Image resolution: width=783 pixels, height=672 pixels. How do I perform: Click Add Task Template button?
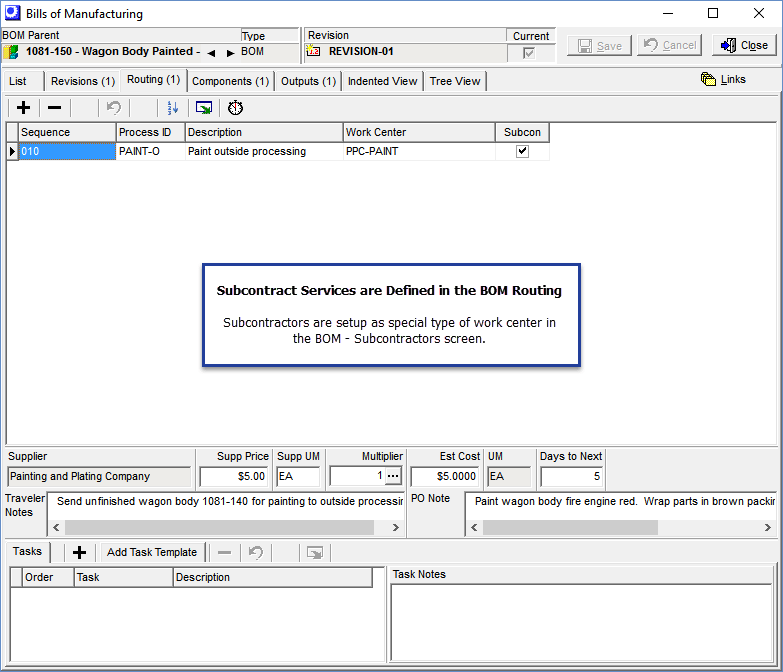point(152,552)
